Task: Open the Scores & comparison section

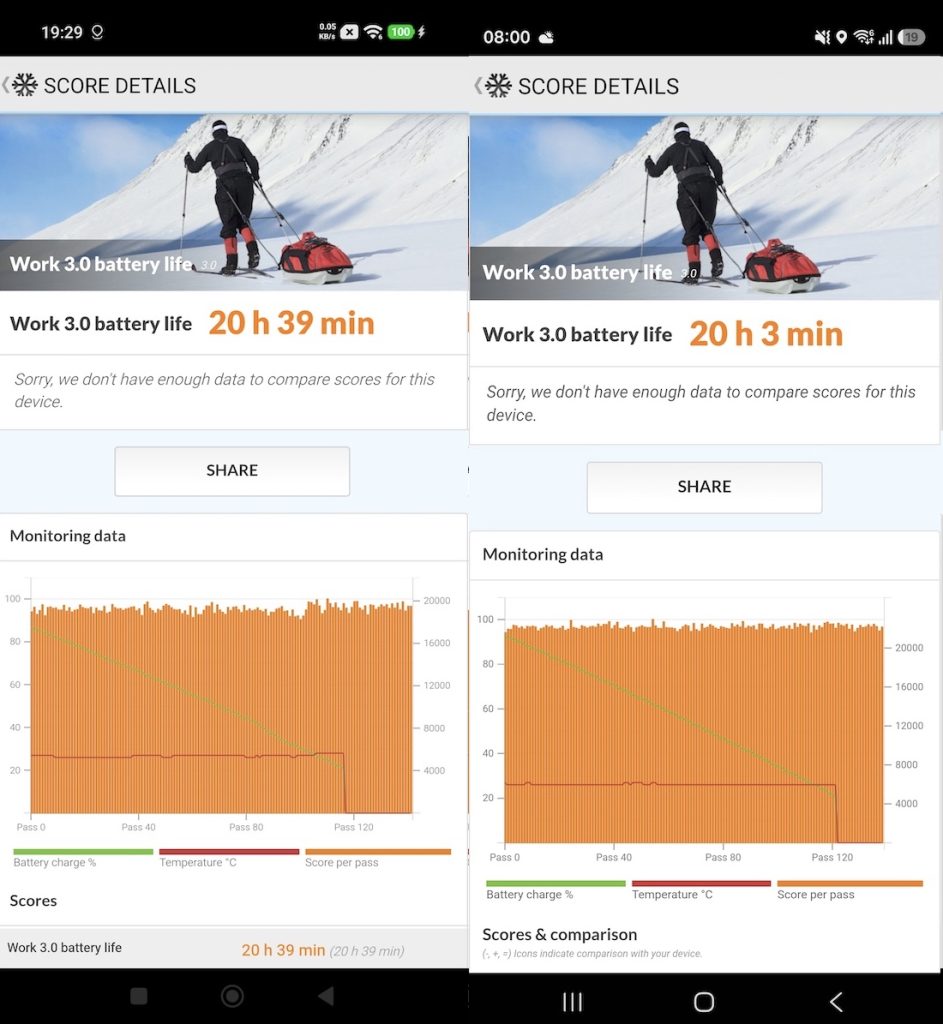Action: click(560, 935)
